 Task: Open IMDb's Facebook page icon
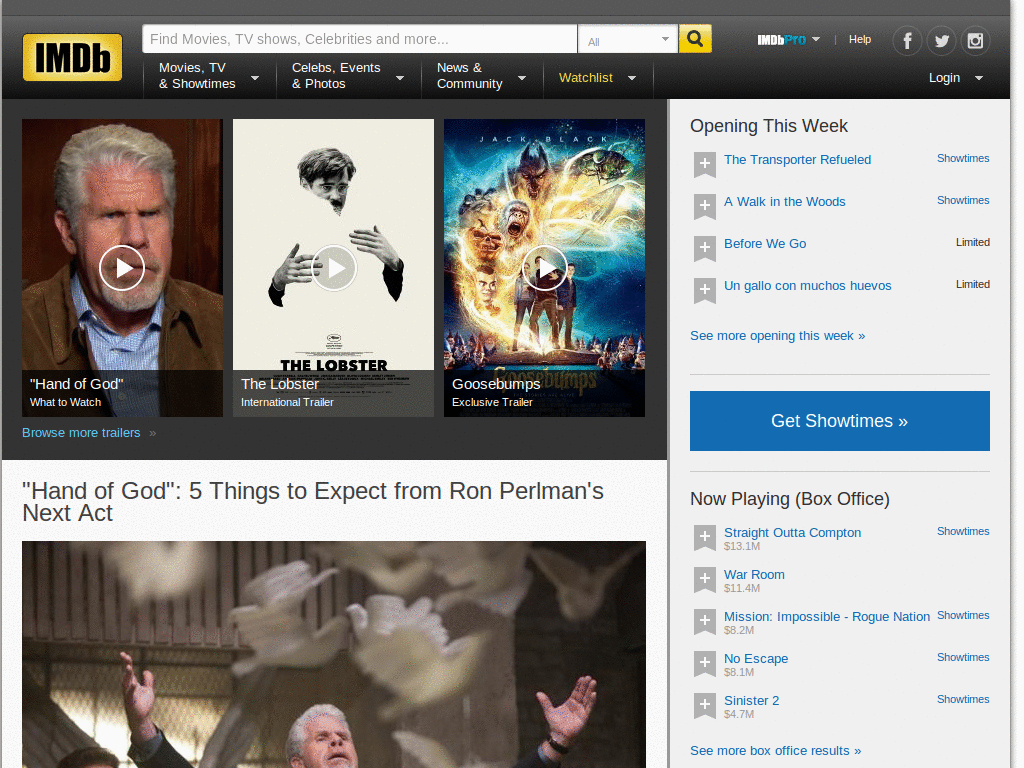pos(907,41)
